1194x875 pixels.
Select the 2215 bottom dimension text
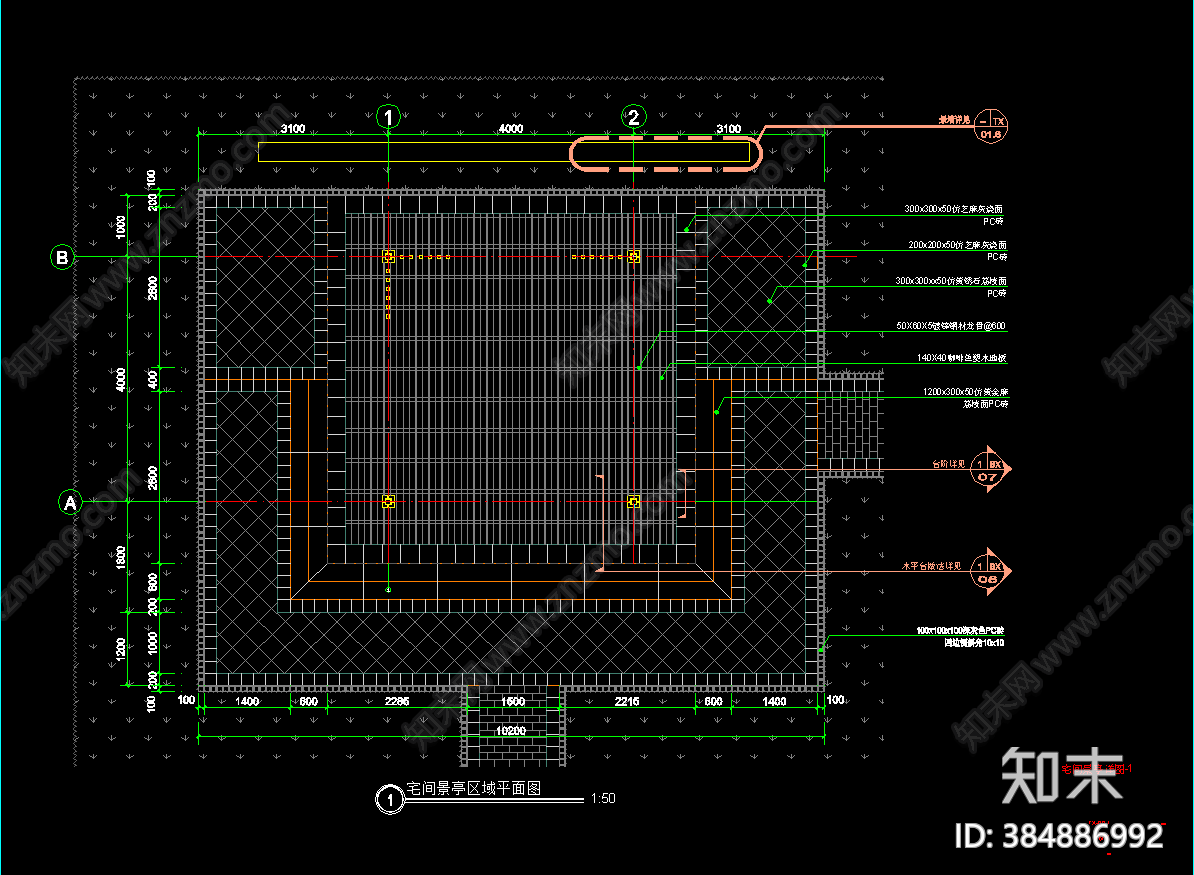point(627,701)
